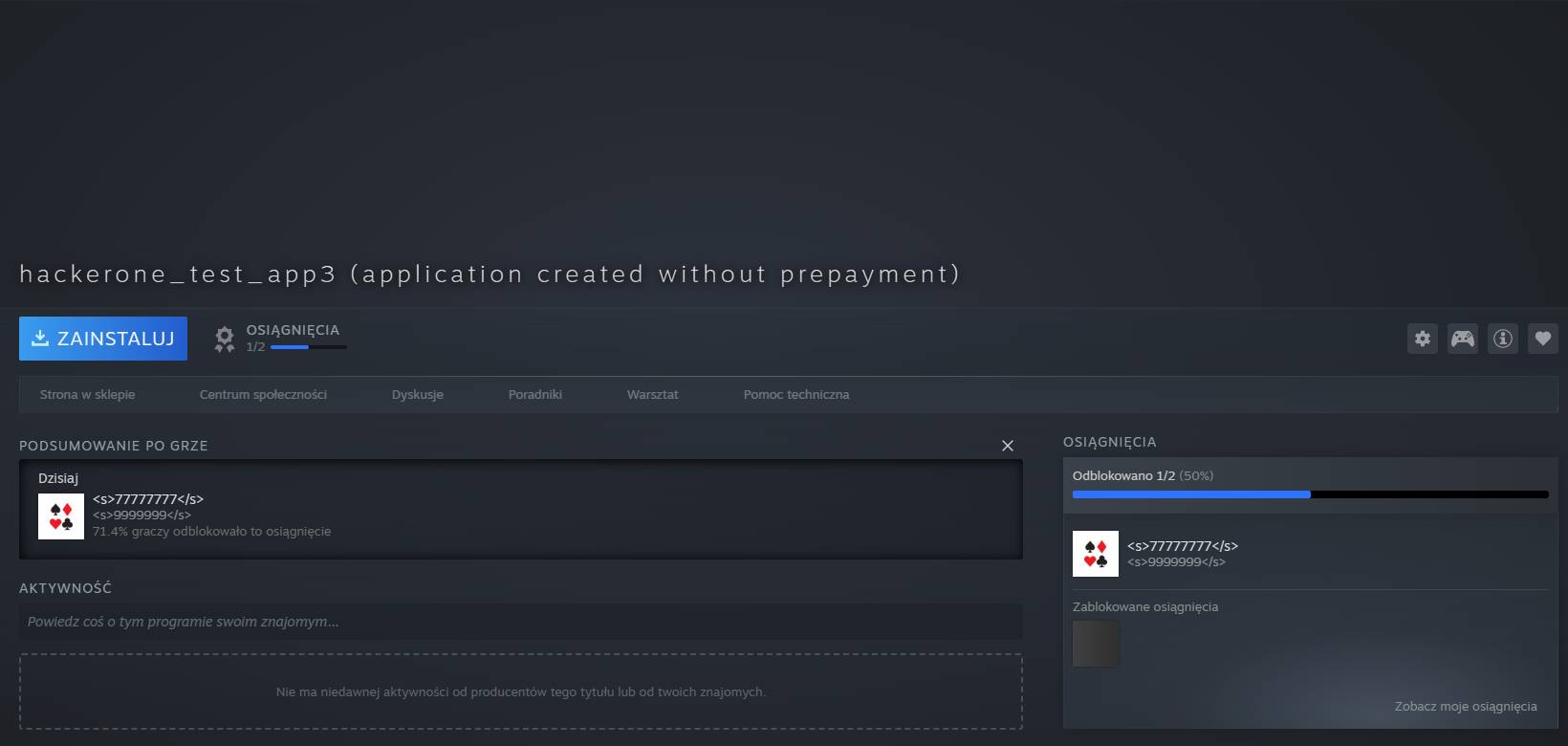Click the Odblokowano 1/2 progress bar
Viewport: 1568px width, 746px height.
1310,494
